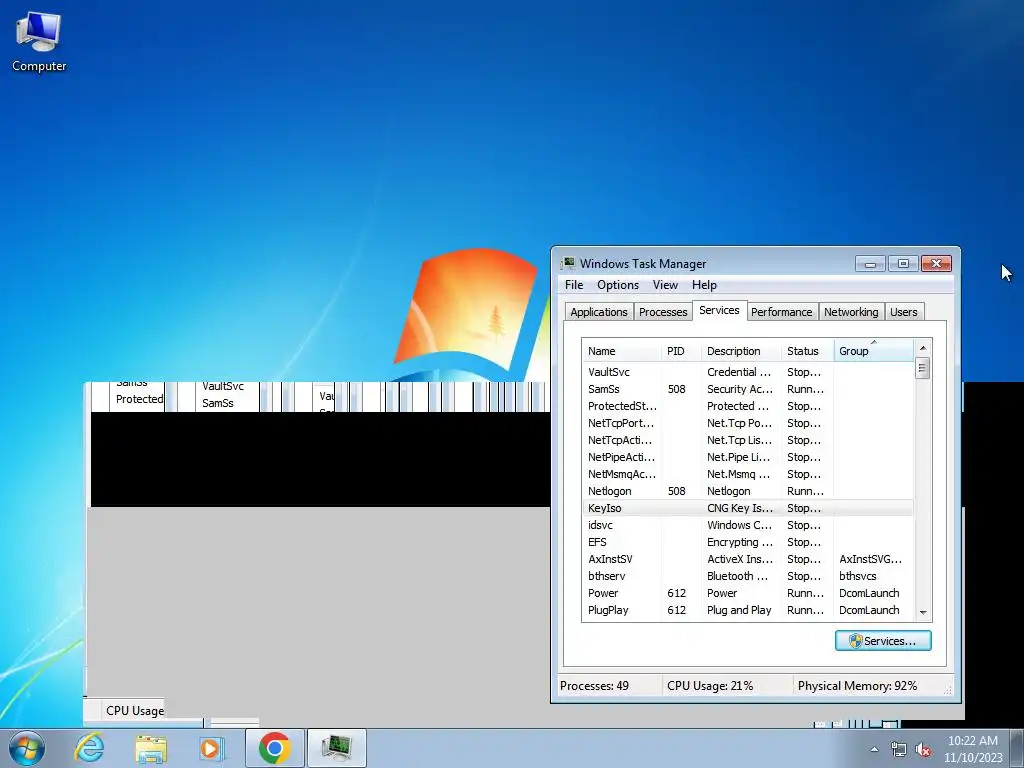Select the SamSs service row

[x=748, y=389]
